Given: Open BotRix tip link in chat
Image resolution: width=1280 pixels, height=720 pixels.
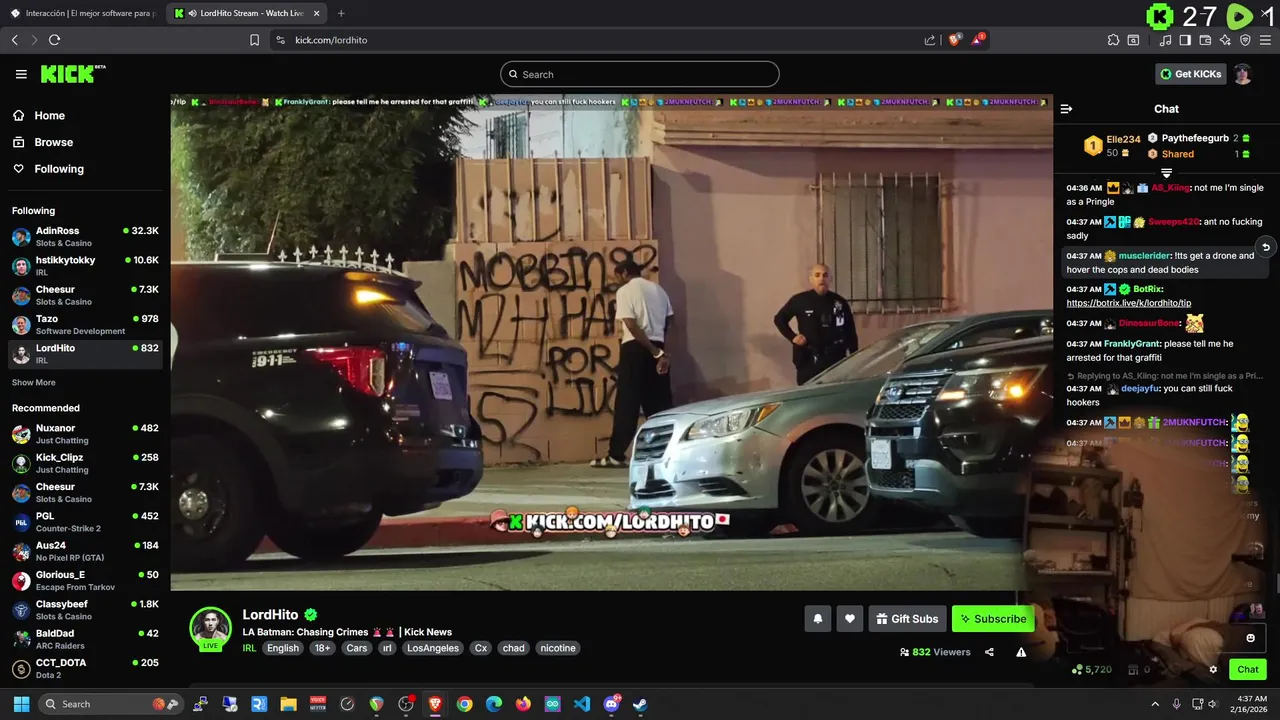Looking at the screenshot, I should pos(1128,303).
